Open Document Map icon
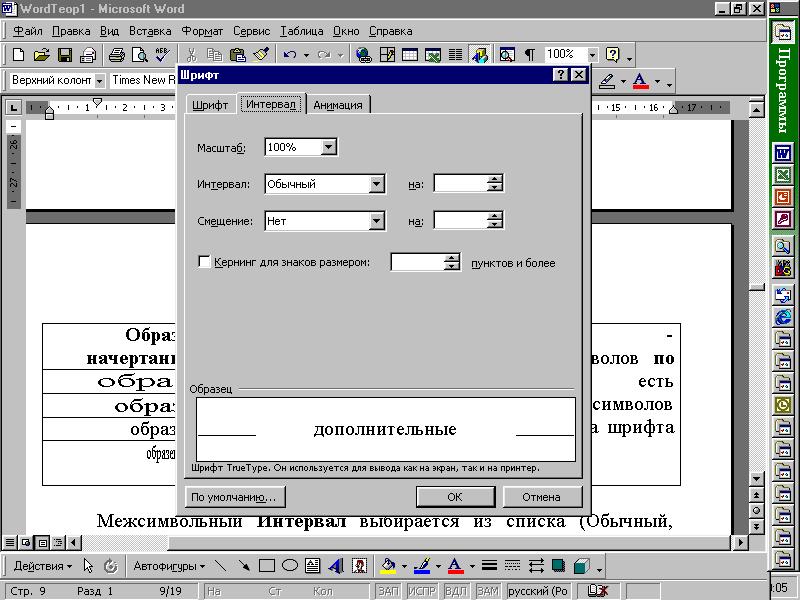This screenshot has height=600, width=800. 507,55
